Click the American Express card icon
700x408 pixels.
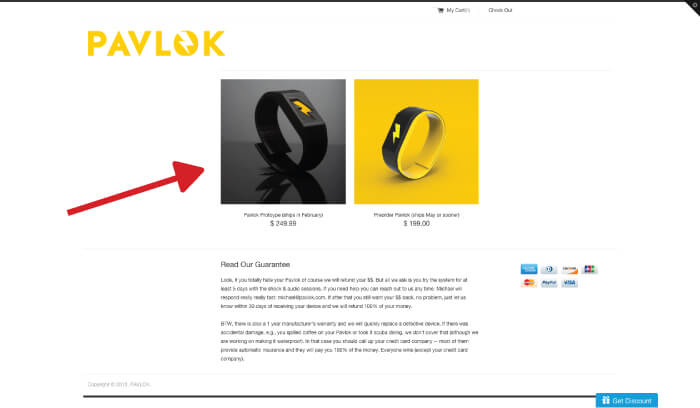(x=529, y=269)
